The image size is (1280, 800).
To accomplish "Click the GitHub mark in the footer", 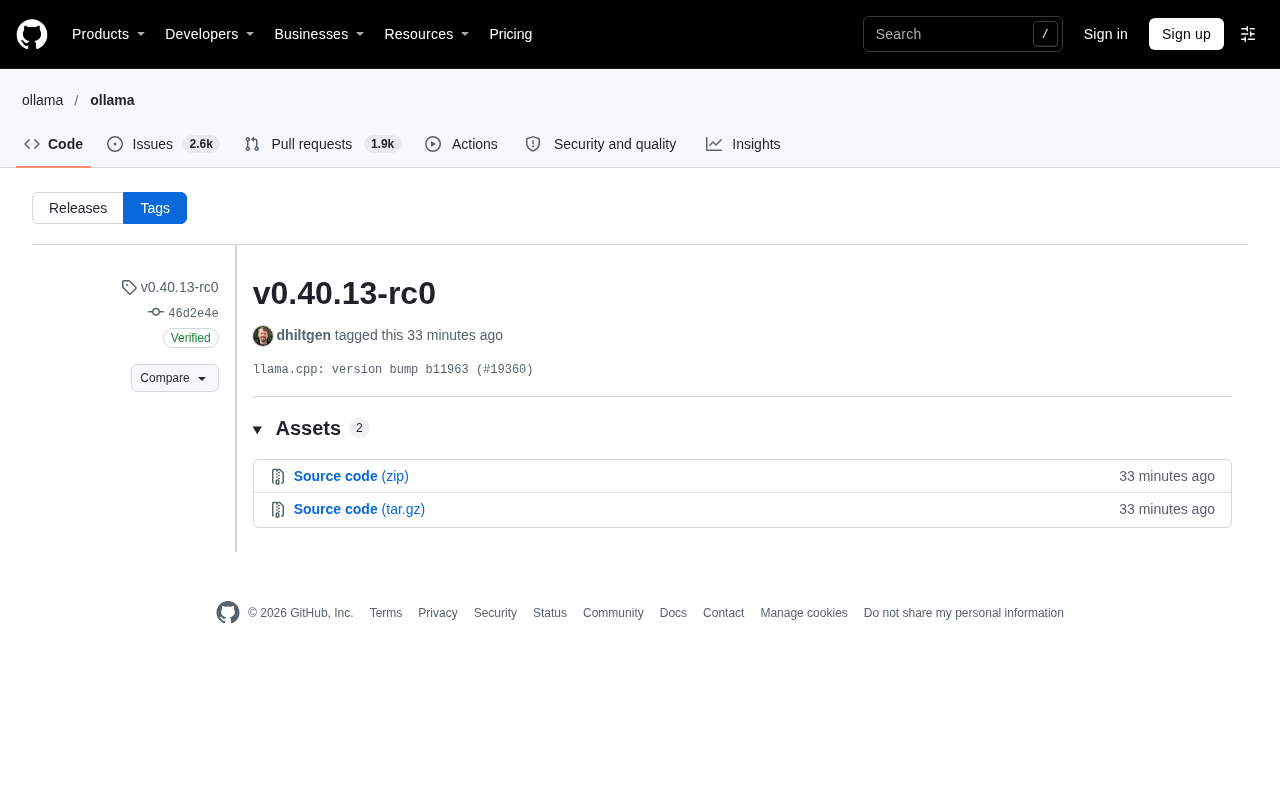I will [x=228, y=613].
